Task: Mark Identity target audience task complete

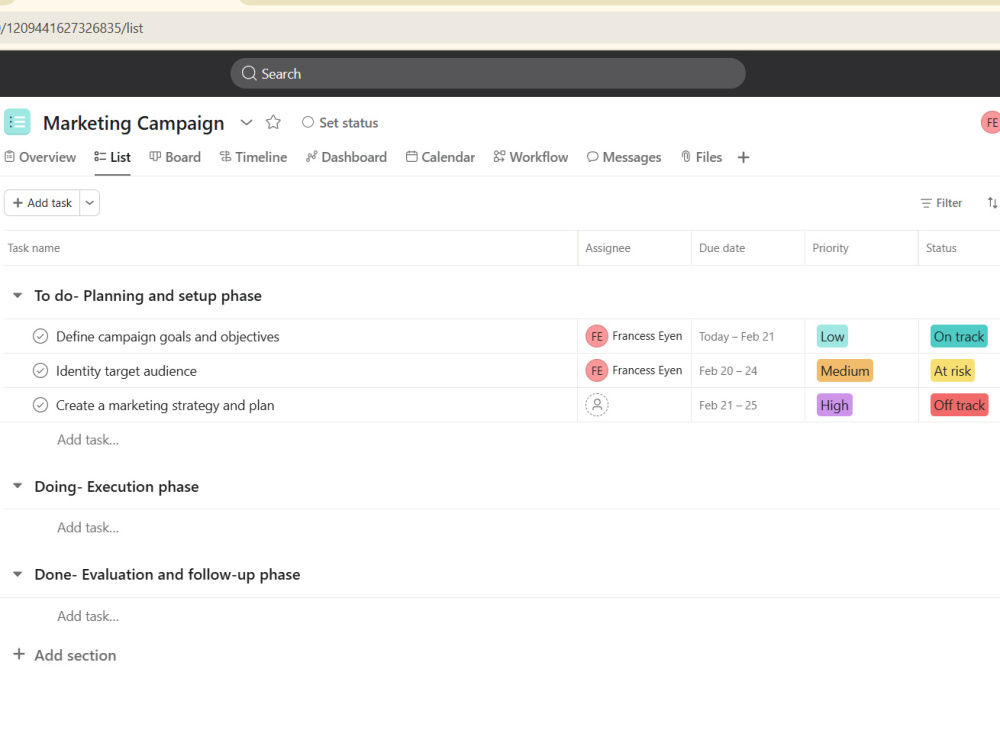Action: [x=40, y=371]
